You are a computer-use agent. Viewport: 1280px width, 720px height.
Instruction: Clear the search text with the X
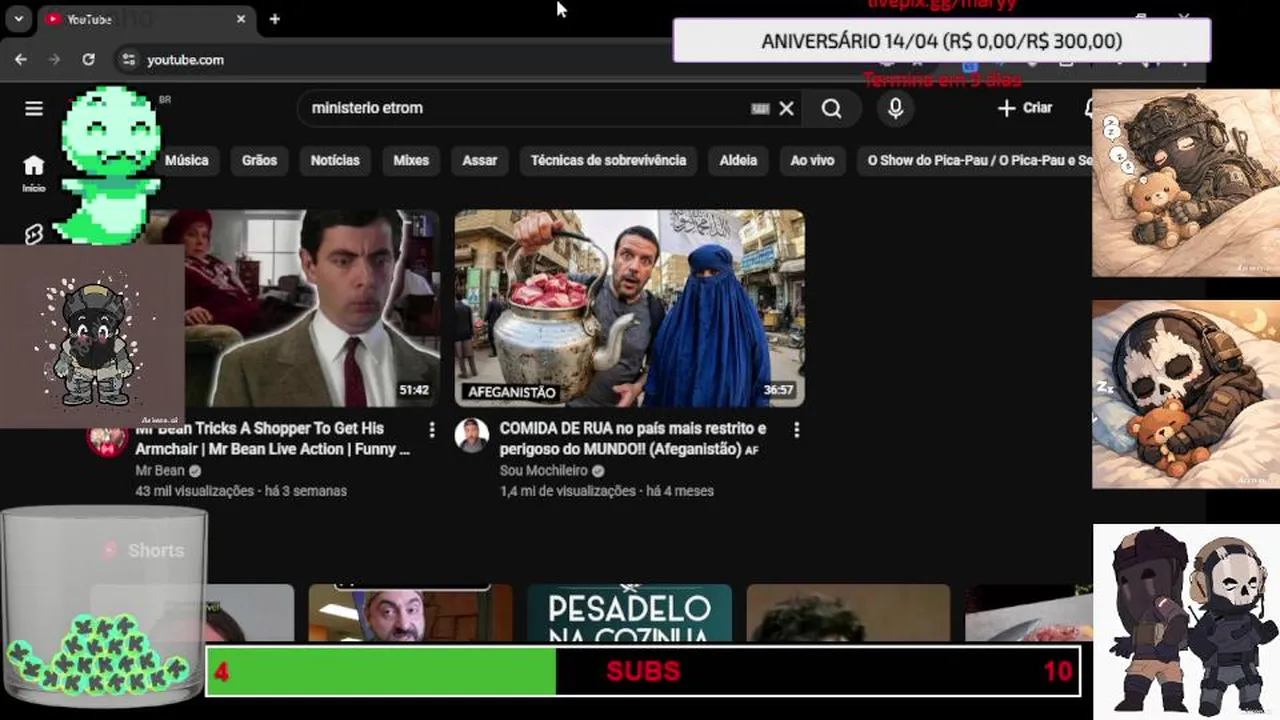pyautogui.click(x=786, y=108)
